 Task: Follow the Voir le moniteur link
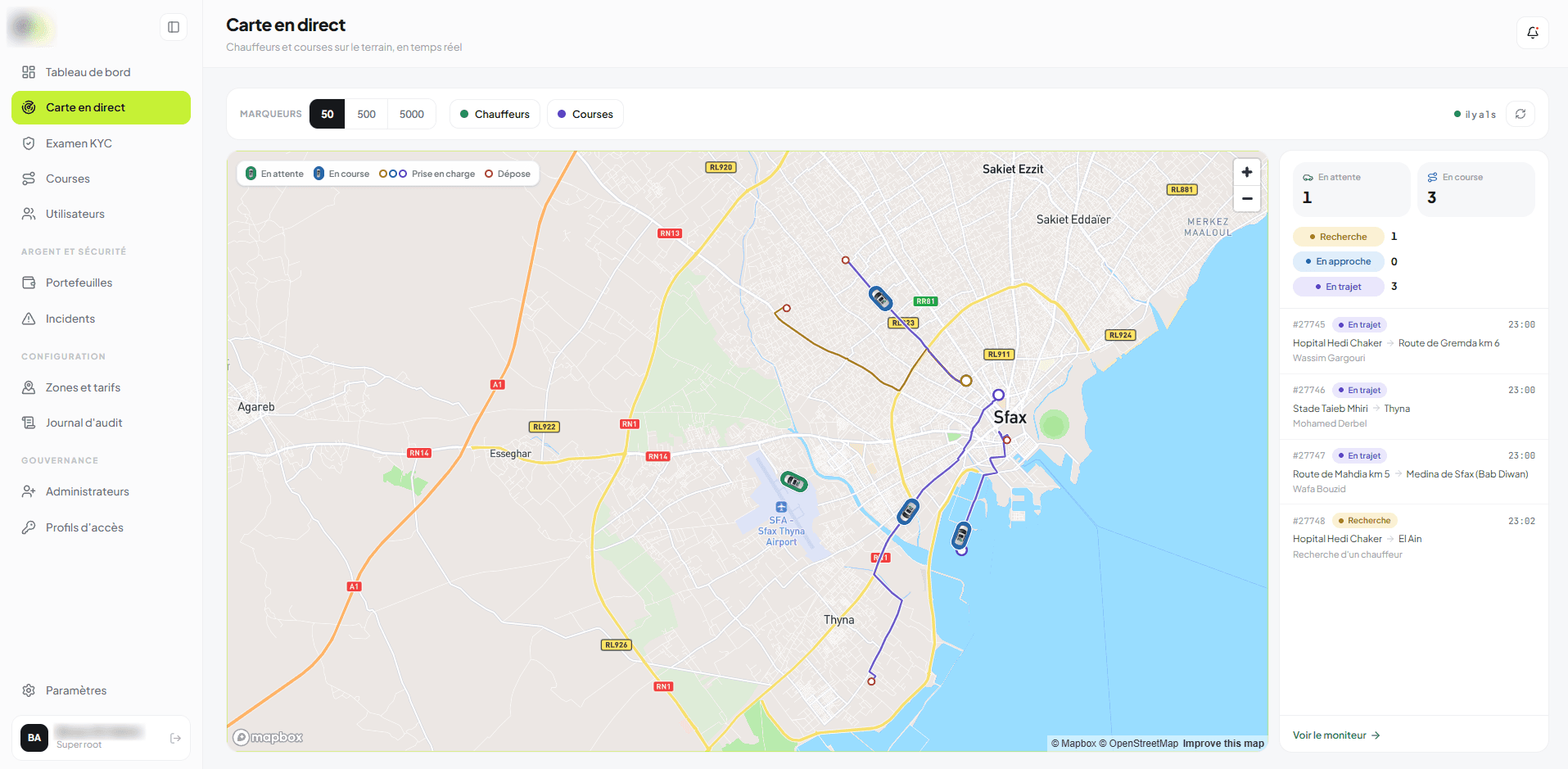tap(1336, 735)
